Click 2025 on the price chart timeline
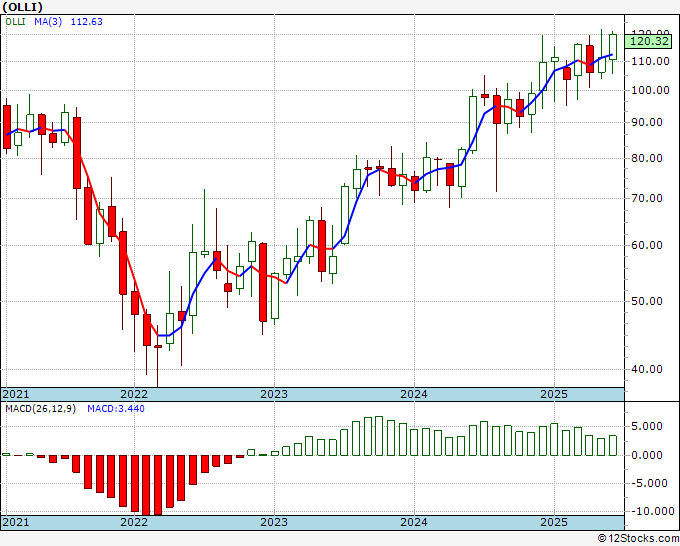This screenshot has height=546, width=680. (x=554, y=394)
